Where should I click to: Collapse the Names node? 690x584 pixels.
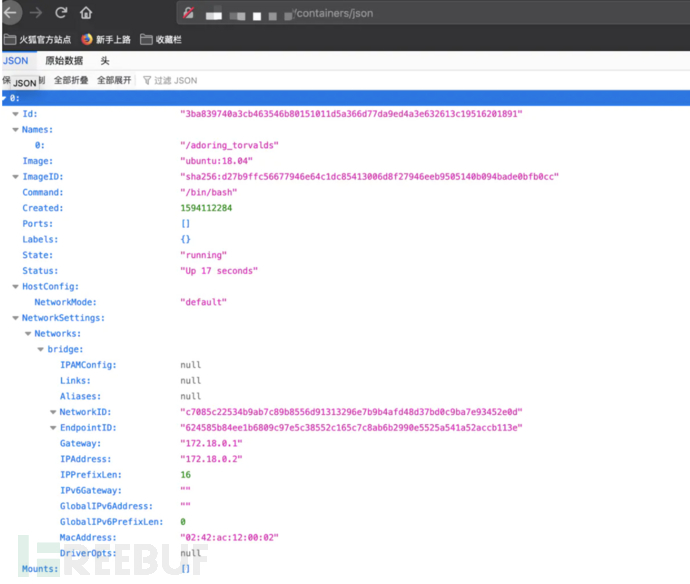pos(15,129)
